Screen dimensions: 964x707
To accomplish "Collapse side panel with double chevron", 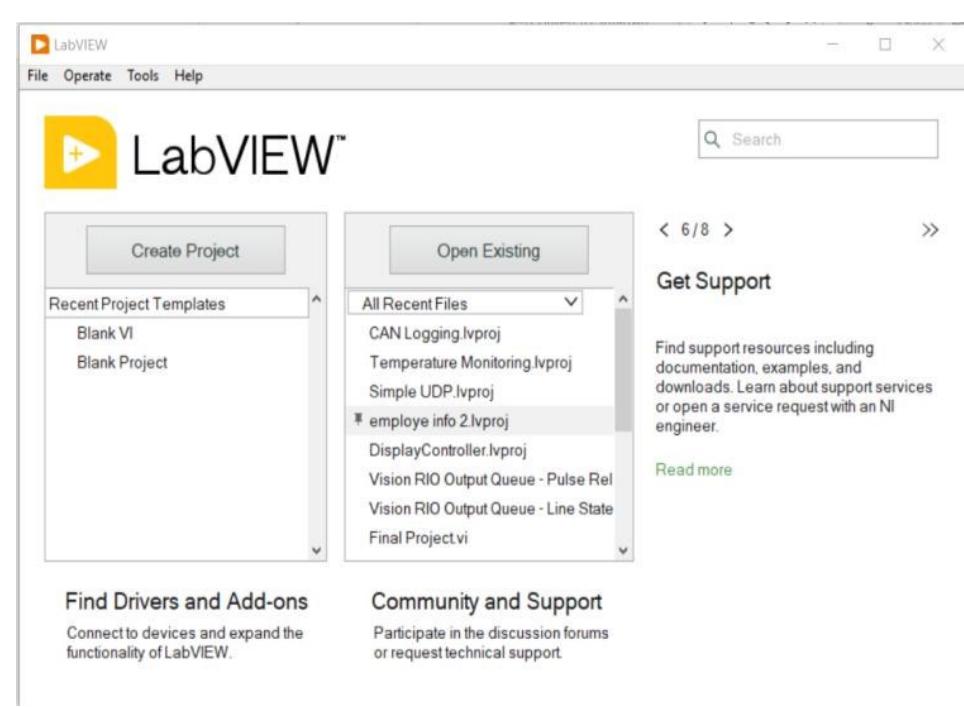I will click(x=930, y=230).
